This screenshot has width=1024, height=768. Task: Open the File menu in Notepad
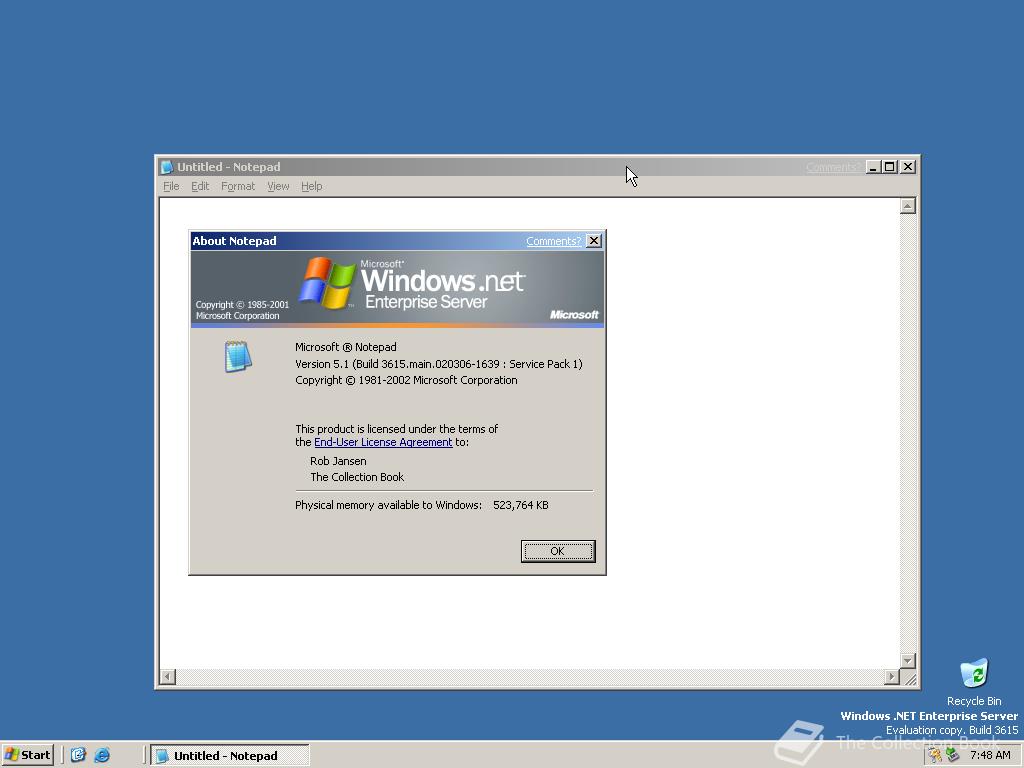171,186
